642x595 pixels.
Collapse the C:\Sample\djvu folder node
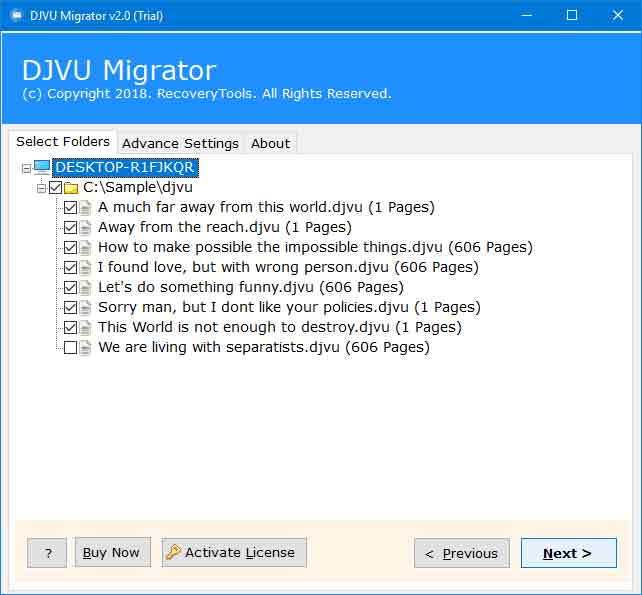[x=41, y=188]
